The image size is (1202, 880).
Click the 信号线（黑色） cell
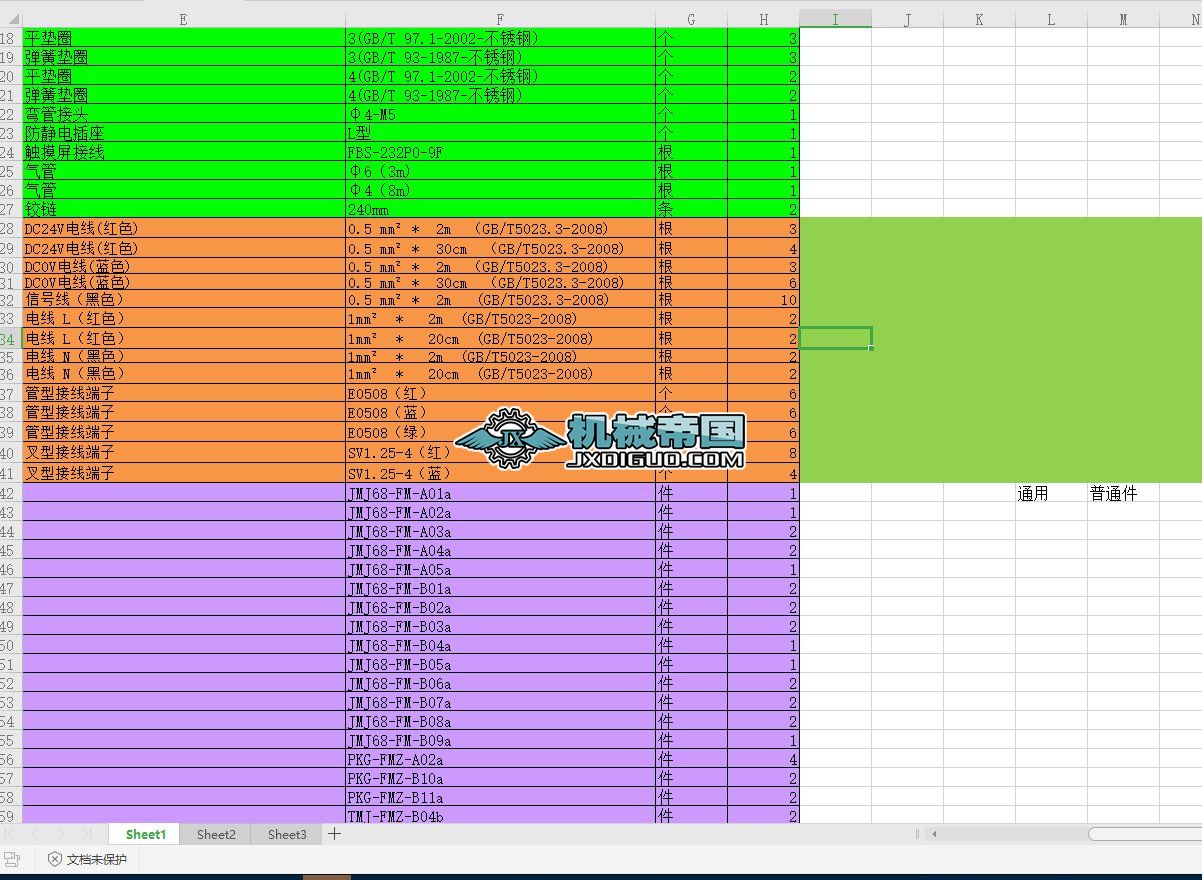tap(183, 299)
